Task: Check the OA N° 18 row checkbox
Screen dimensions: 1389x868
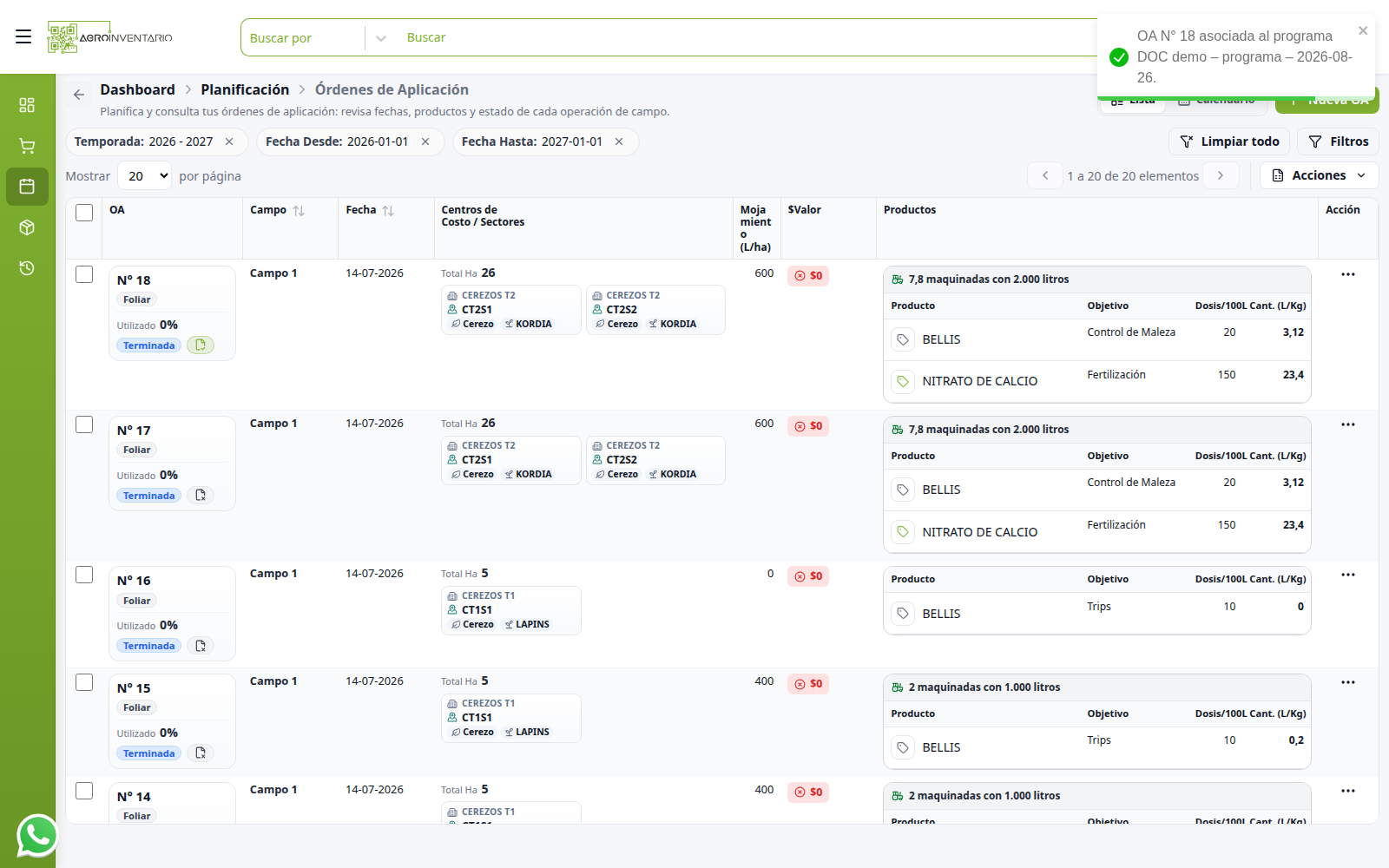Action: click(84, 274)
